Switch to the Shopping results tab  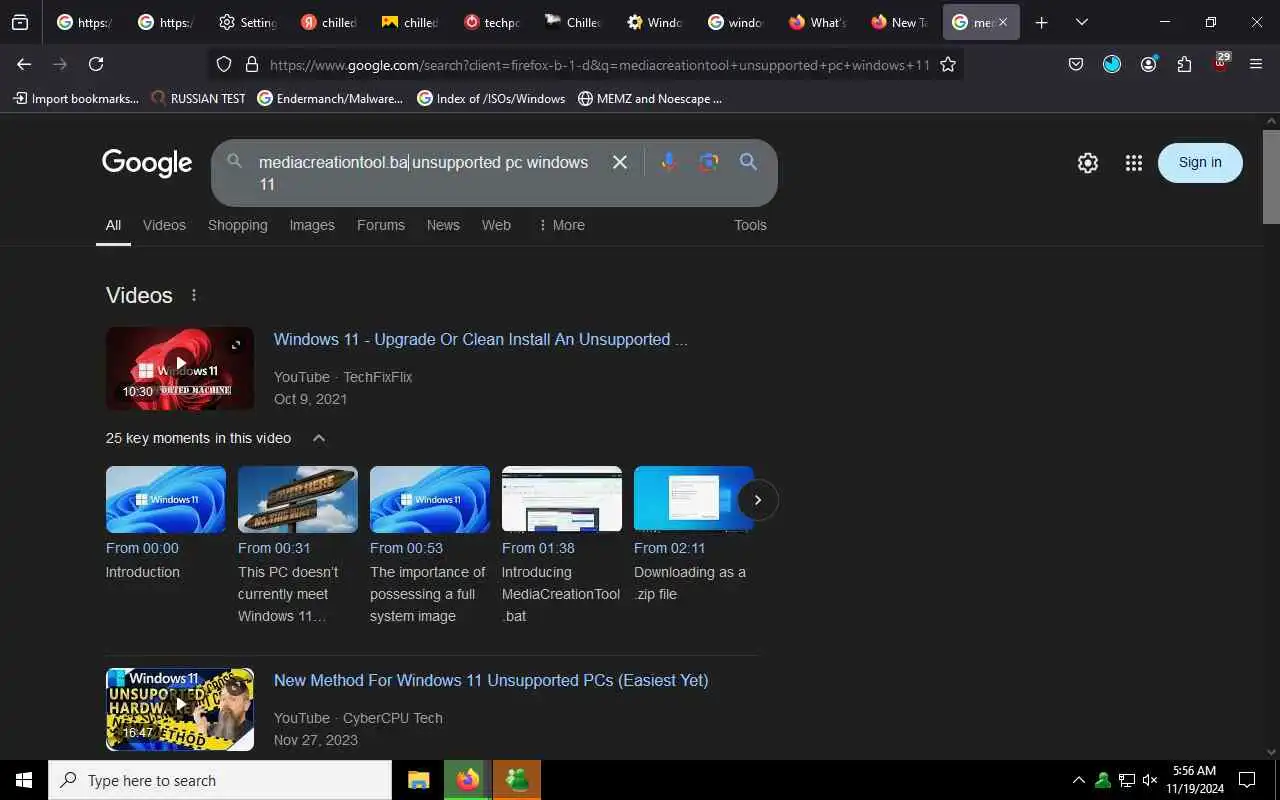click(238, 225)
